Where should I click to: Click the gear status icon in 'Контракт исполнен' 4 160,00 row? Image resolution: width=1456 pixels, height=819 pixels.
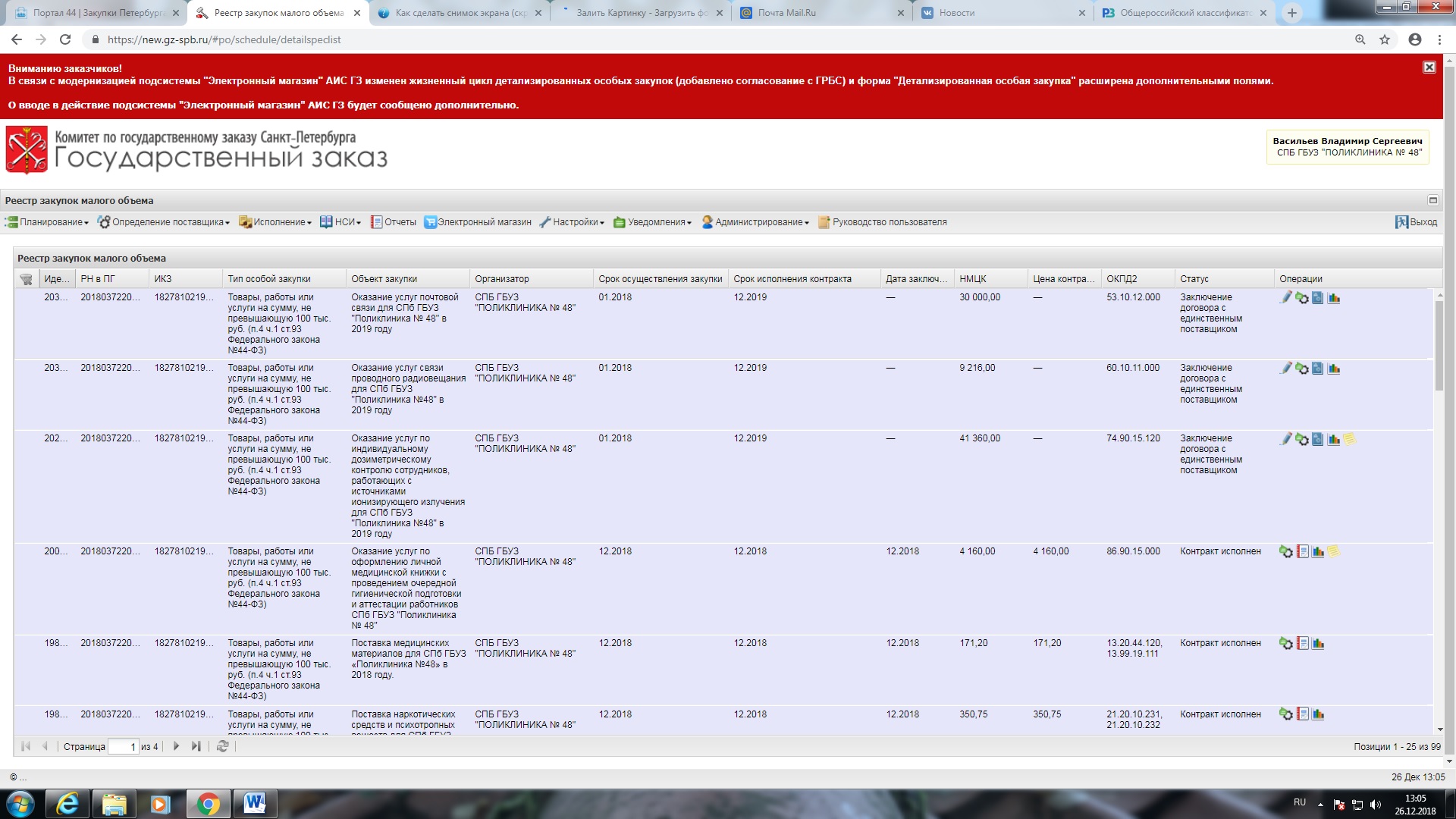[x=1286, y=552]
